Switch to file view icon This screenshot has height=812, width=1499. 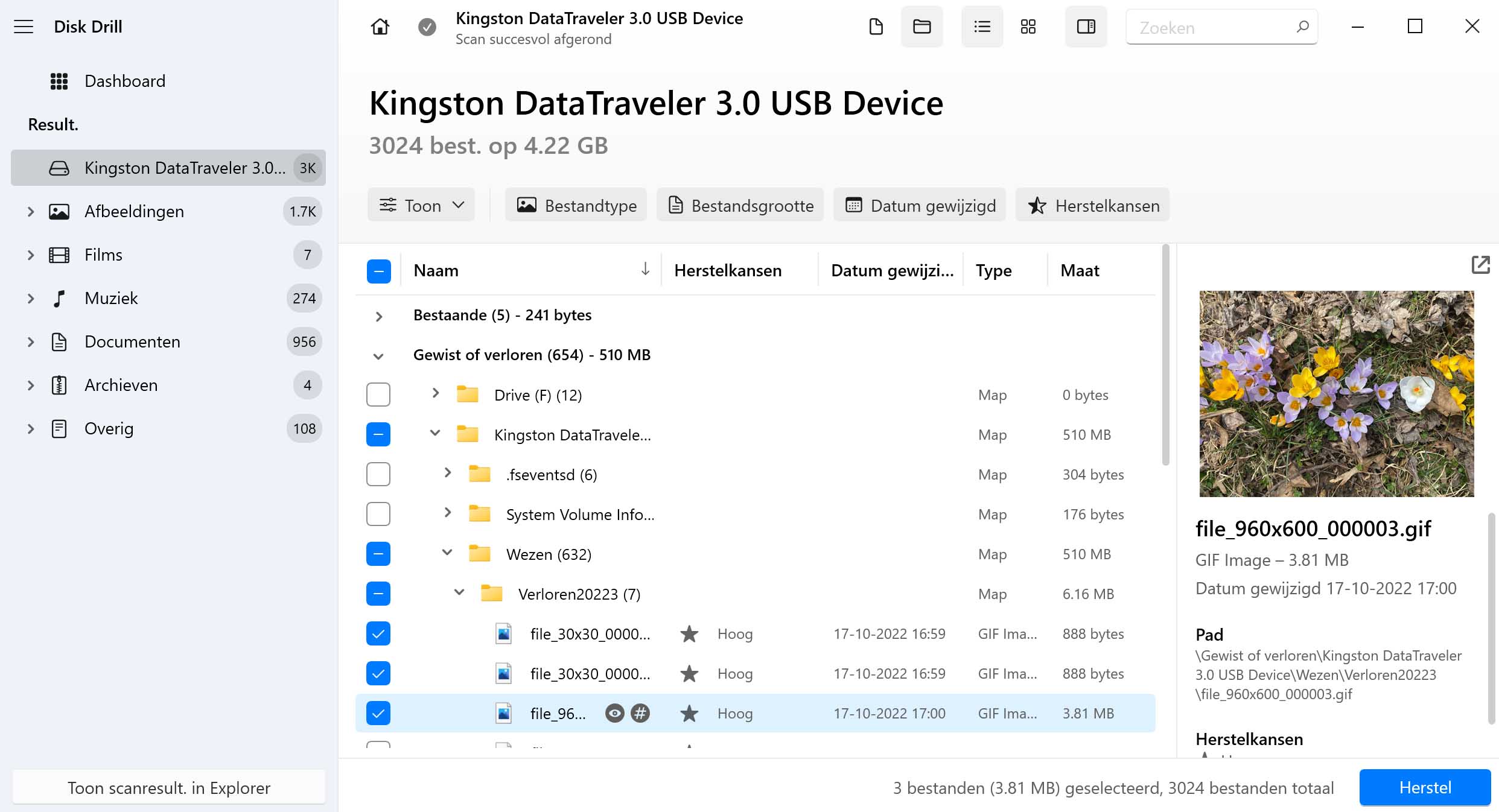[876, 27]
